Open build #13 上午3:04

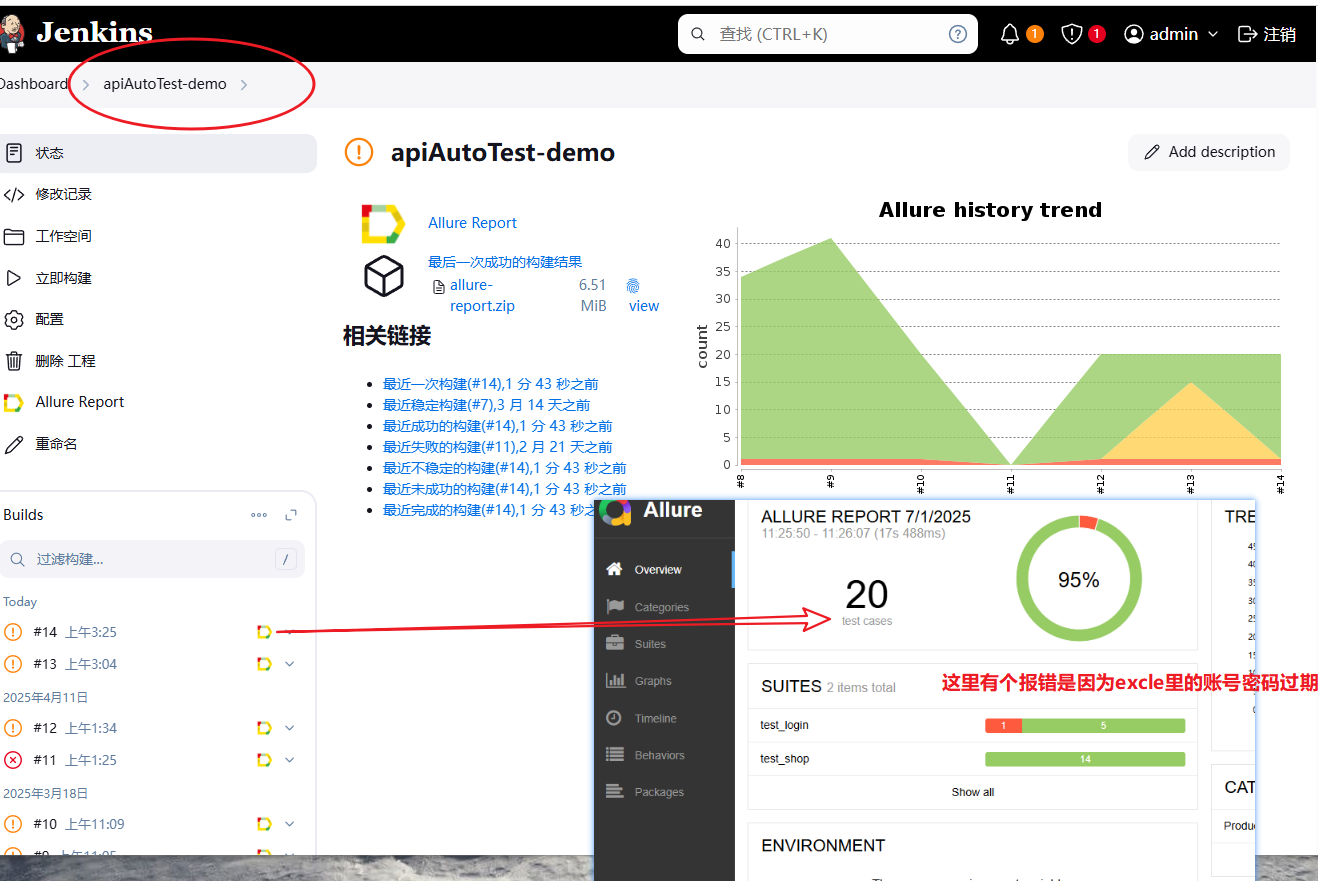tap(75, 664)
